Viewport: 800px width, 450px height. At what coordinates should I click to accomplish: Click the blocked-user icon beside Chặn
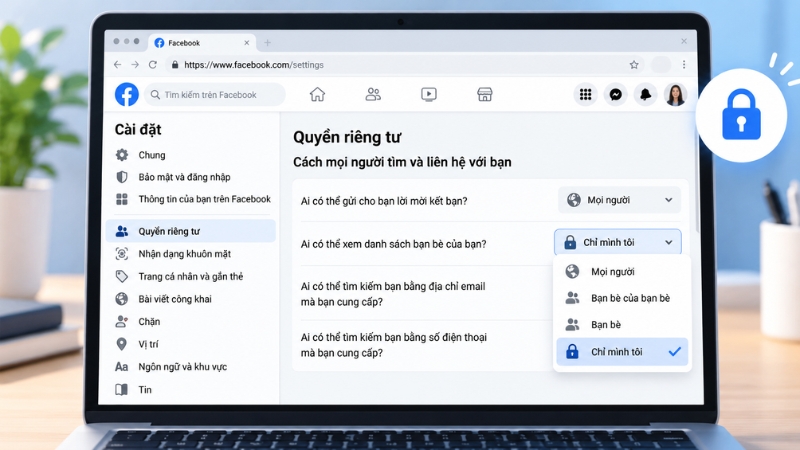[121, 321]
